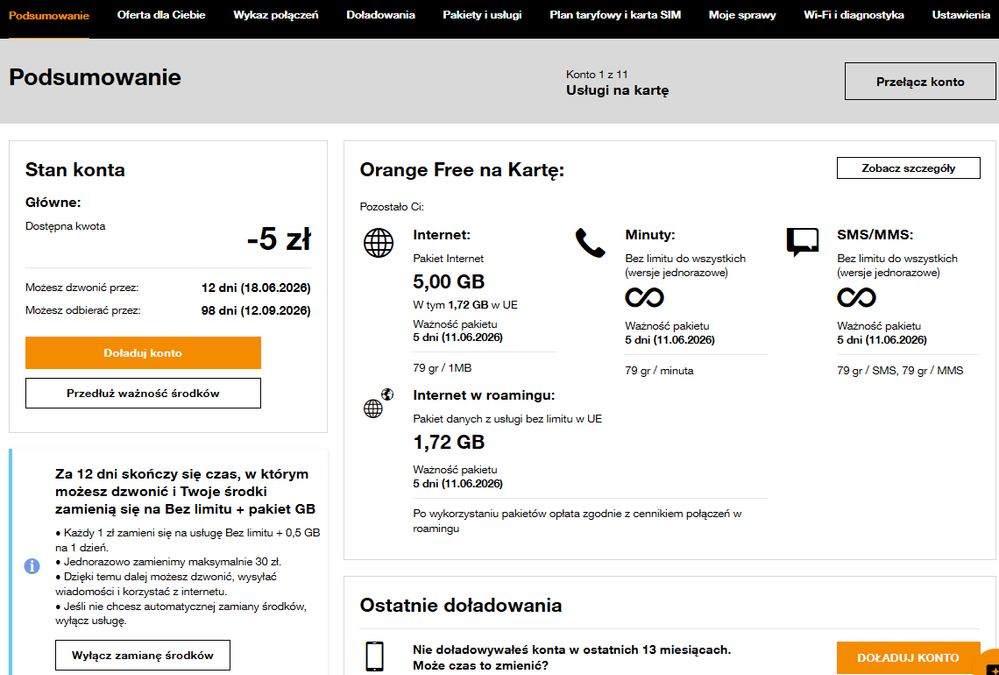Click 'Możesz odbierać przez:' label
Screen dimensions: 999x675
[83, 311]
